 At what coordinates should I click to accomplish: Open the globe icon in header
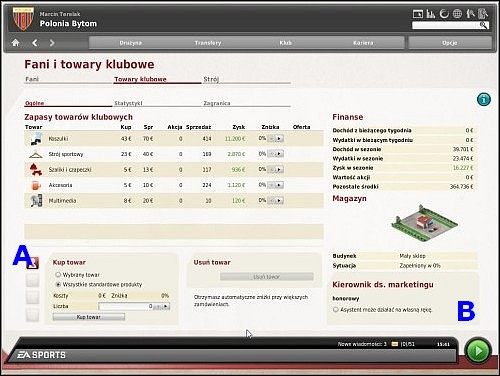coord(457,14)
